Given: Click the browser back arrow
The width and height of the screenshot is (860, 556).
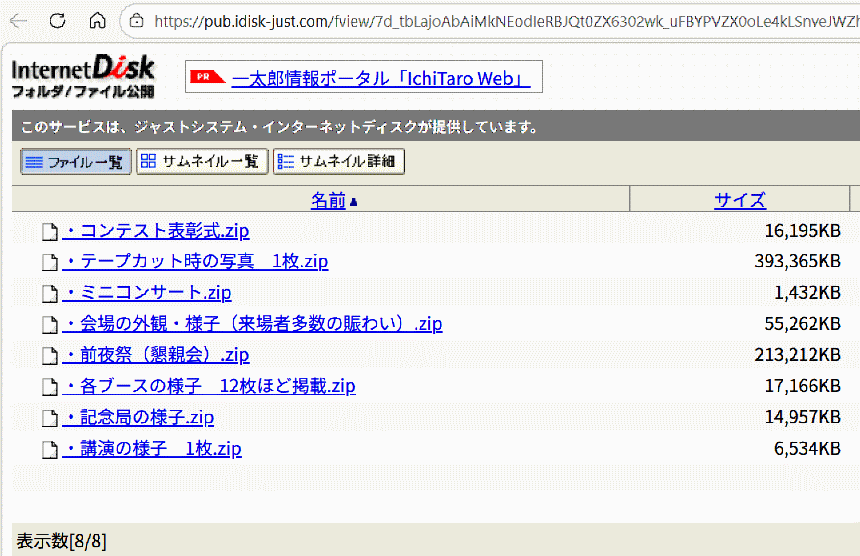Looking at the screenshot, I should click(x=19, y=21).
